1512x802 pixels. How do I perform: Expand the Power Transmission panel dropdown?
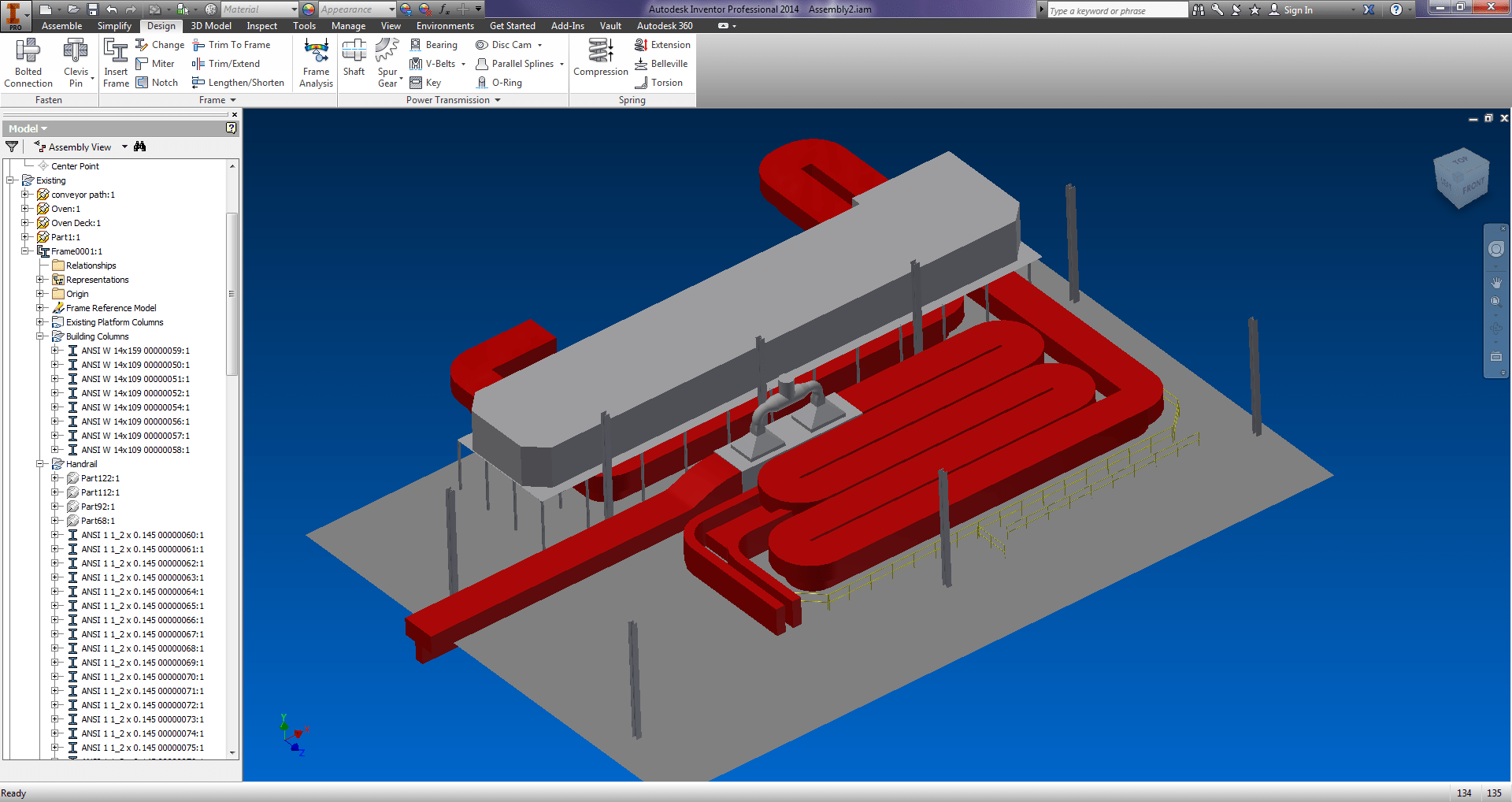click(x=496, y=100)
